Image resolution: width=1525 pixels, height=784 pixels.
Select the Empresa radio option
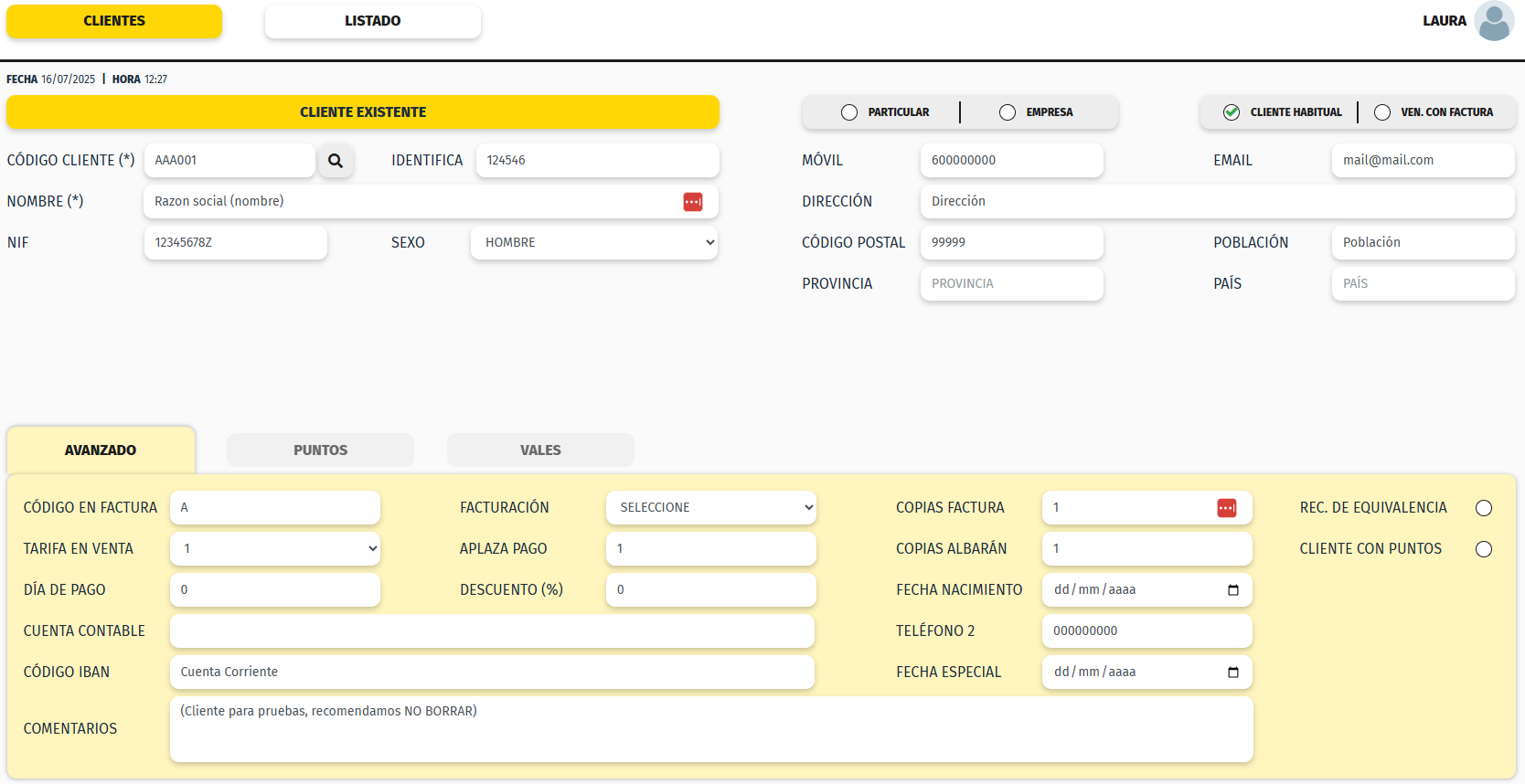tap(1008, 112)
